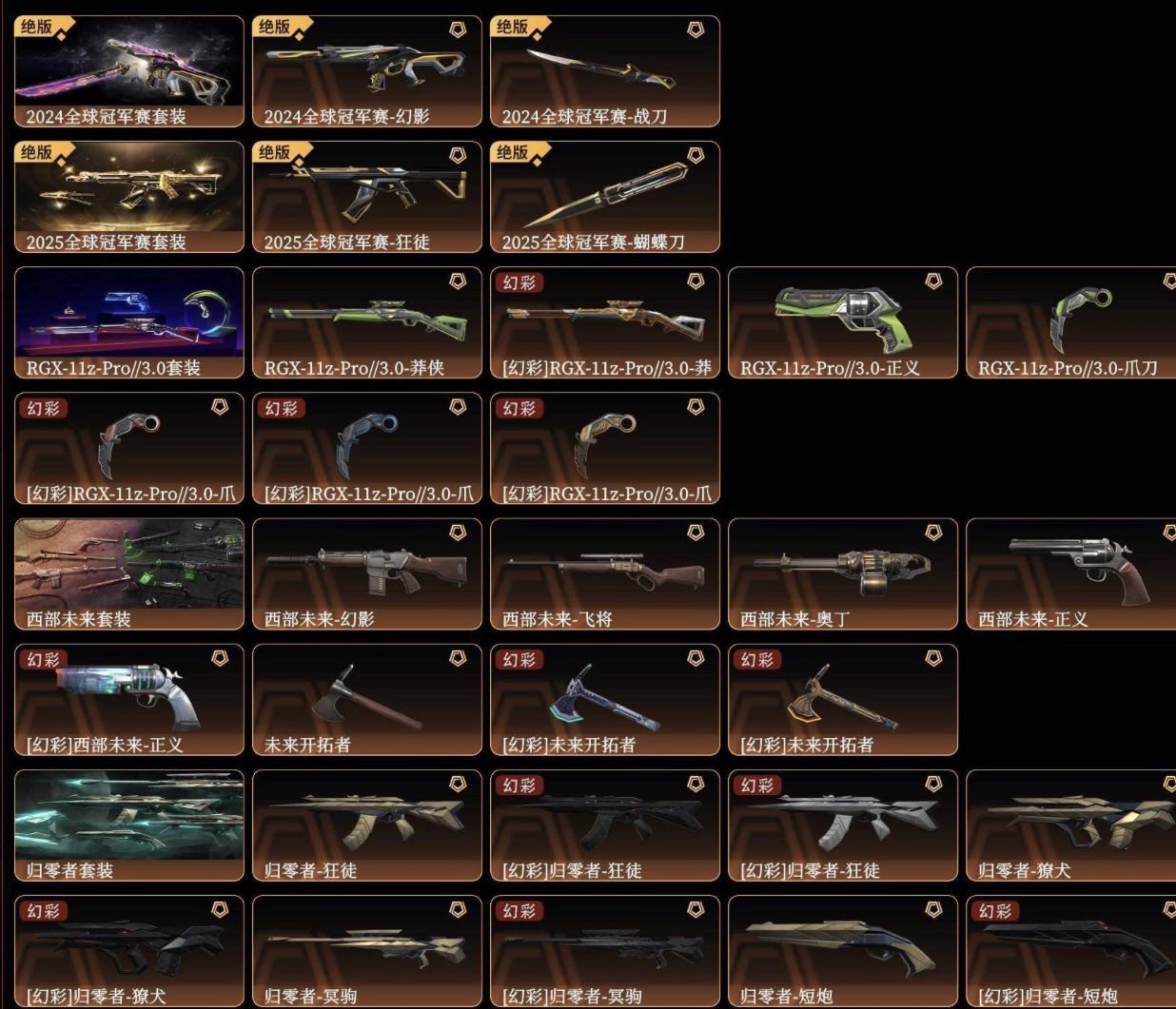Click the 幻彩 tag on [幻彩]西部未来-正义
Image resolution: width=1176 pixels, height=1009 pixels.
point(43,659)
